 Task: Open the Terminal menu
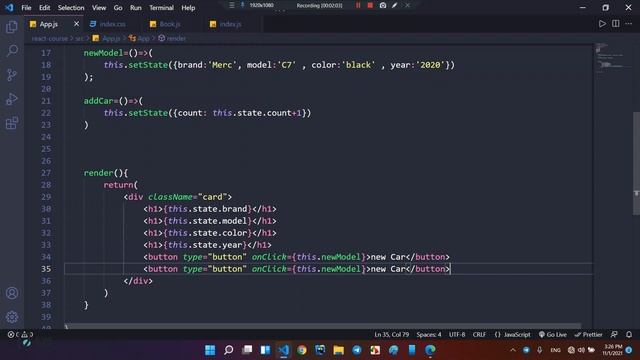[161, 8]
